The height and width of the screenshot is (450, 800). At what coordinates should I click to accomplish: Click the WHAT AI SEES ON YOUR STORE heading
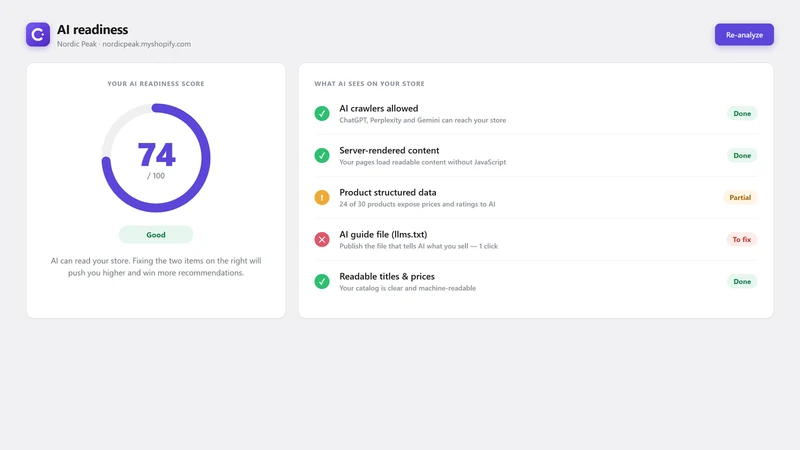[x=369, y=84]
